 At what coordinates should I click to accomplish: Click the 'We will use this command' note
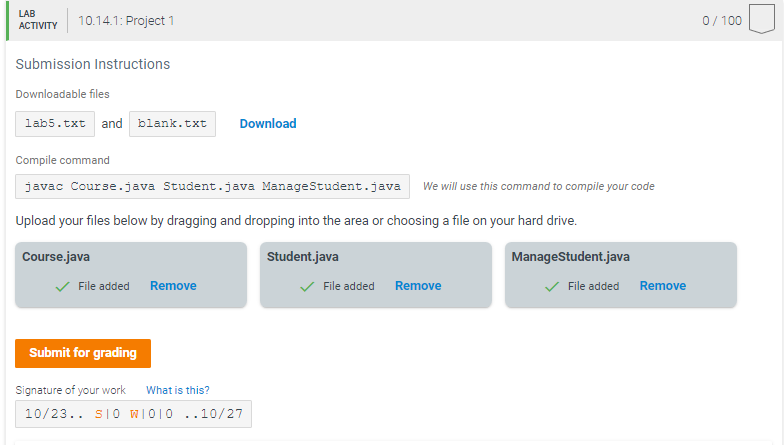(x=538, y=186)
